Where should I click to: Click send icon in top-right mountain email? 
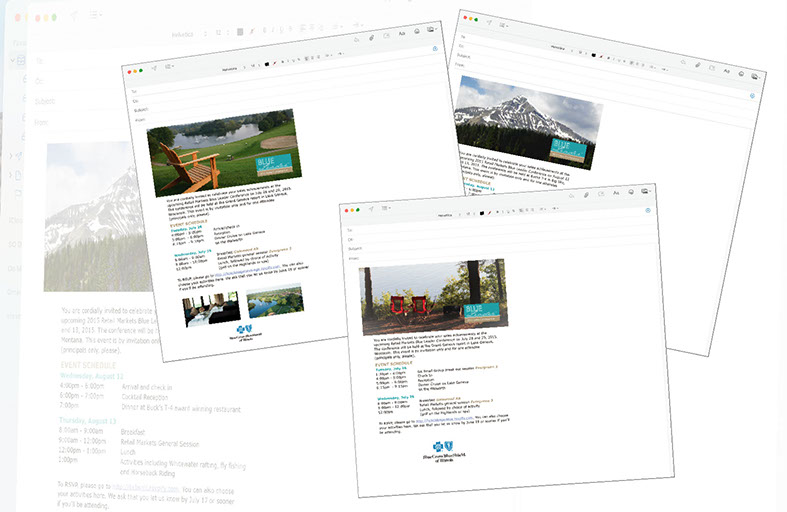[x=489, y=23]
